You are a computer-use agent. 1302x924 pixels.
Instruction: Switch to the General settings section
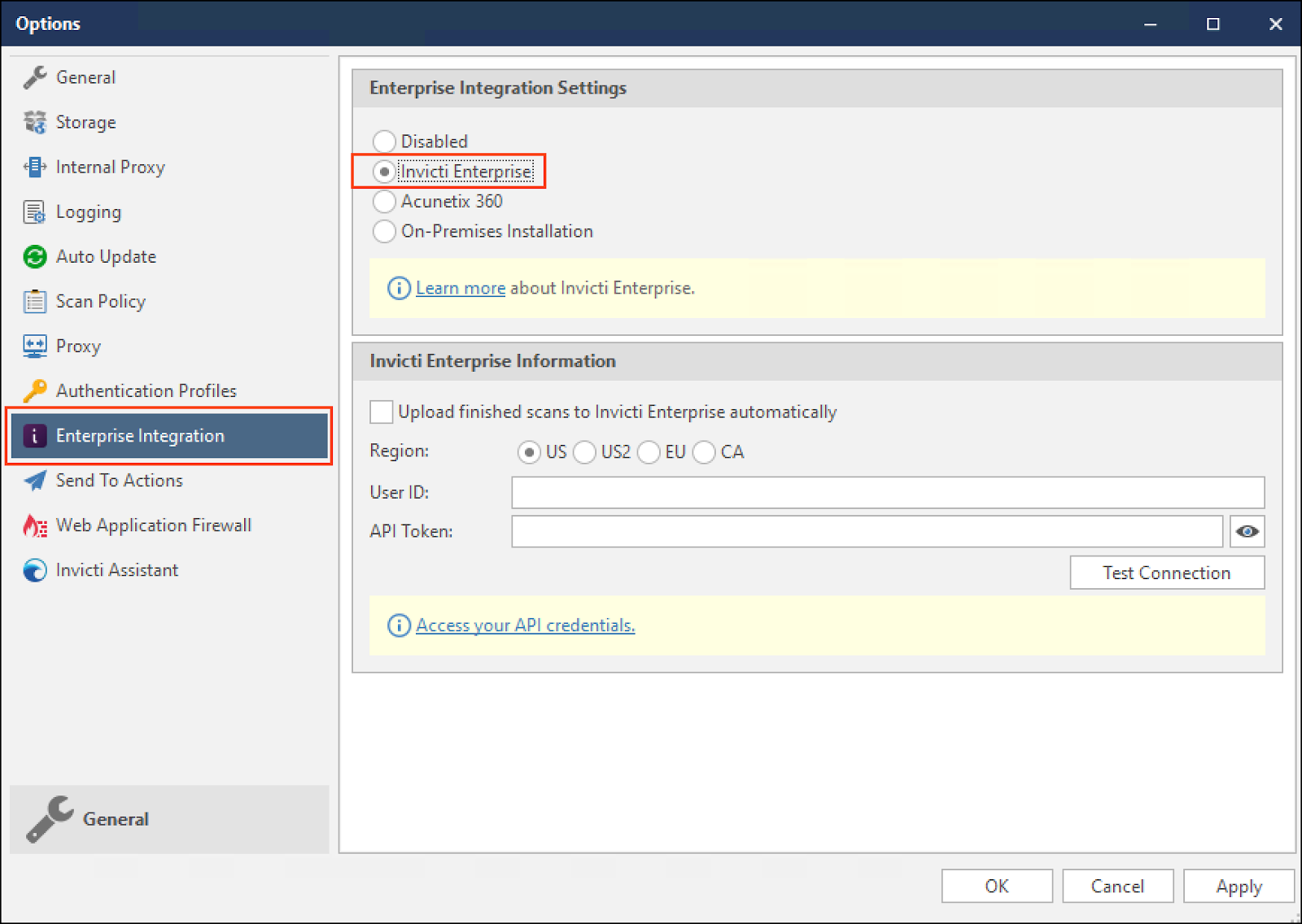coord(85,76)
